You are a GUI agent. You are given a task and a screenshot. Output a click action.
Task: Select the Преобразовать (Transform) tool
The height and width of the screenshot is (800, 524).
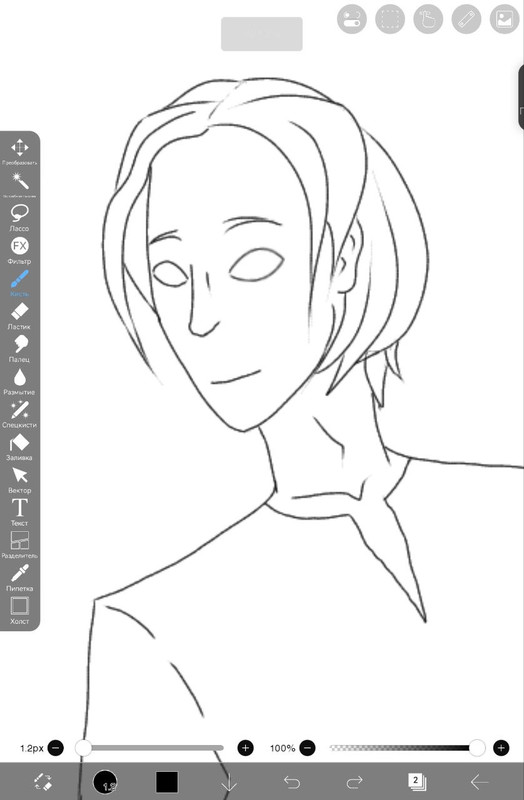(x=19, y=151)
